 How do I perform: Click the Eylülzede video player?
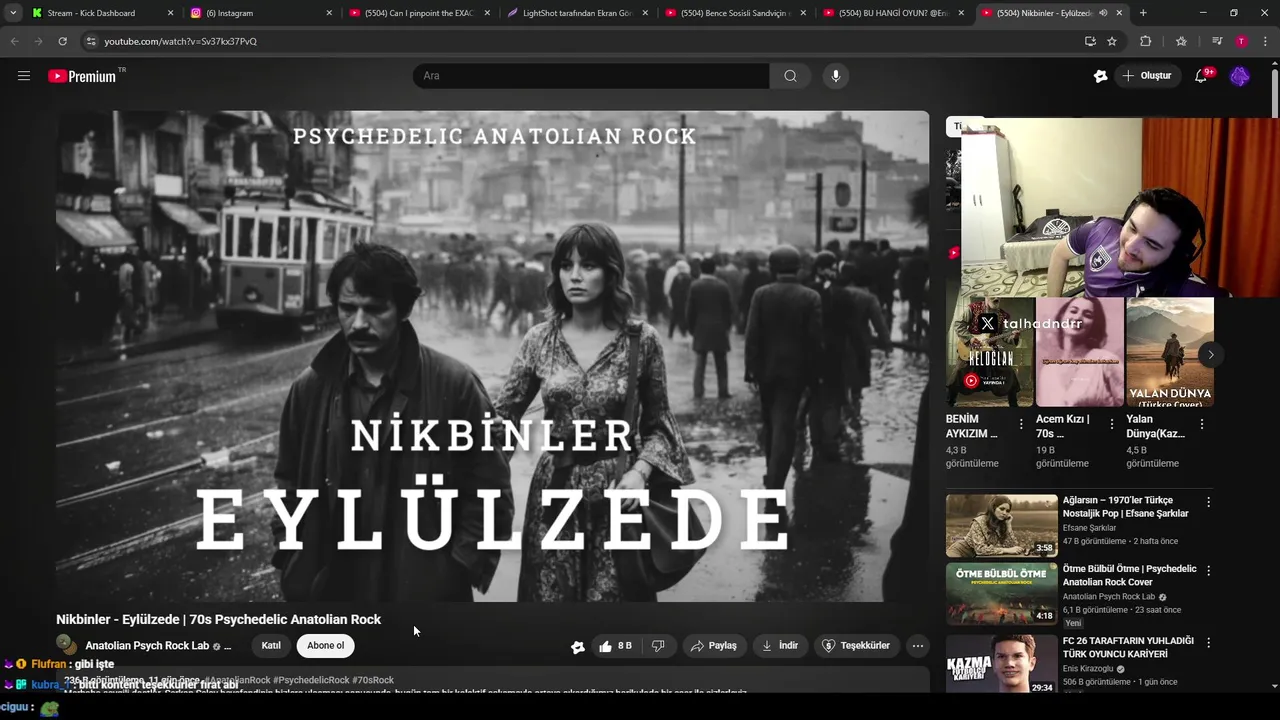(492, 356)
